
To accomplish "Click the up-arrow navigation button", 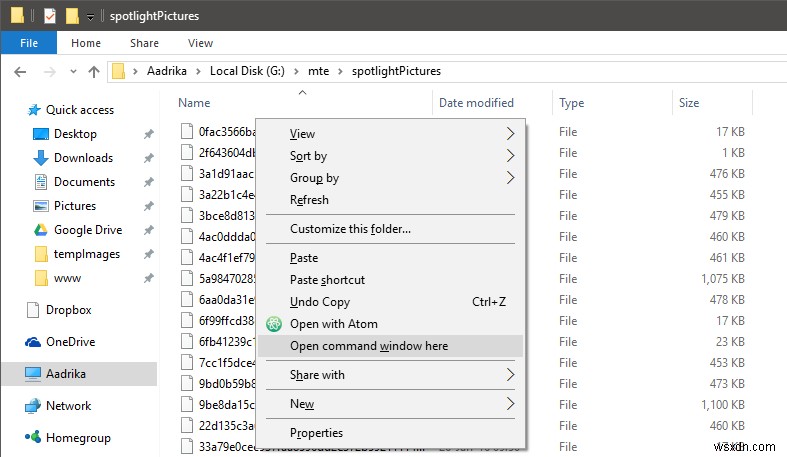I will 94,71.
